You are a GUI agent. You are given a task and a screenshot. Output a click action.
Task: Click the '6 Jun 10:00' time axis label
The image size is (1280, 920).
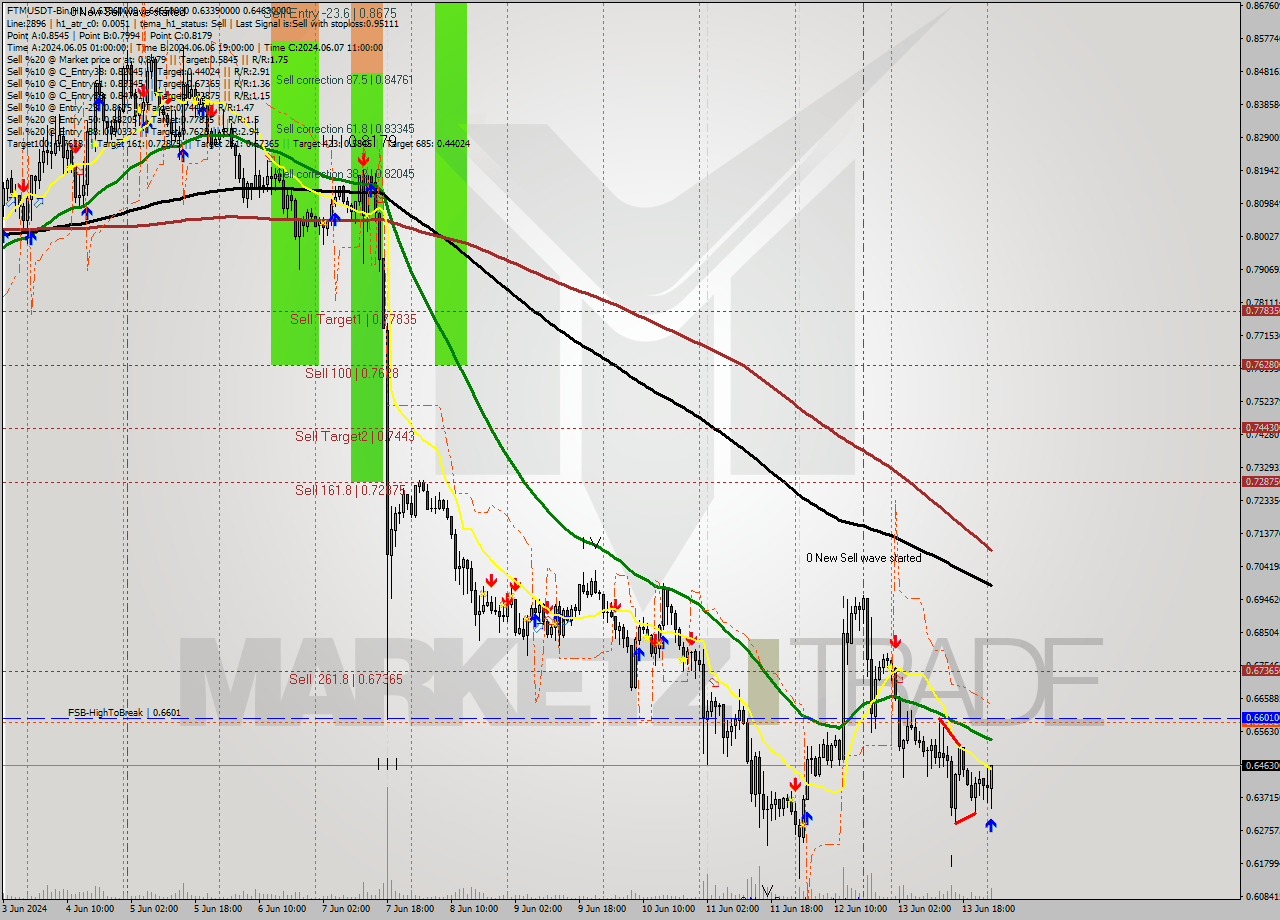click(282, 909)
